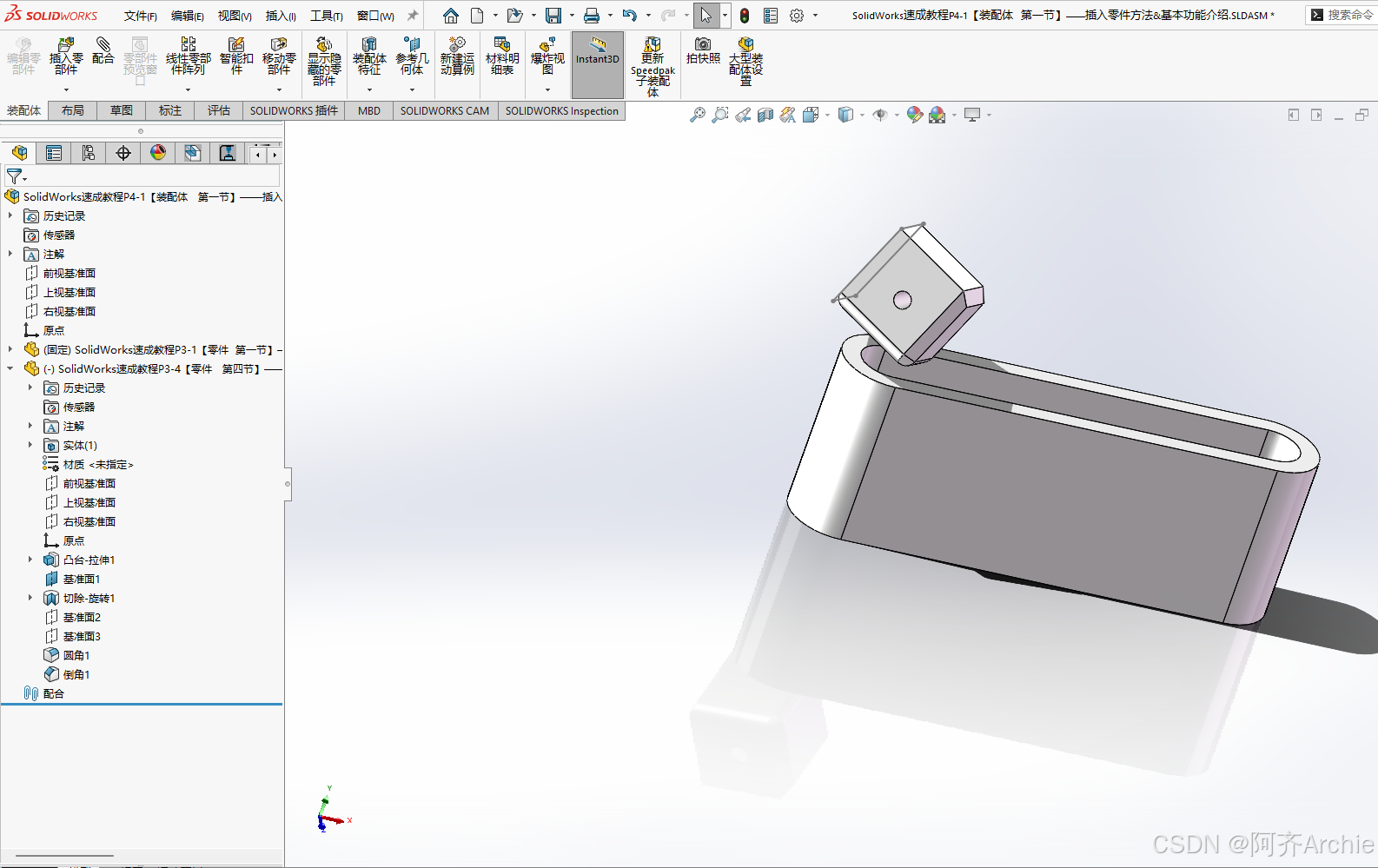
Task: Switch to the SOLIDWORKS Inspection tab
Action: point(562,110)
